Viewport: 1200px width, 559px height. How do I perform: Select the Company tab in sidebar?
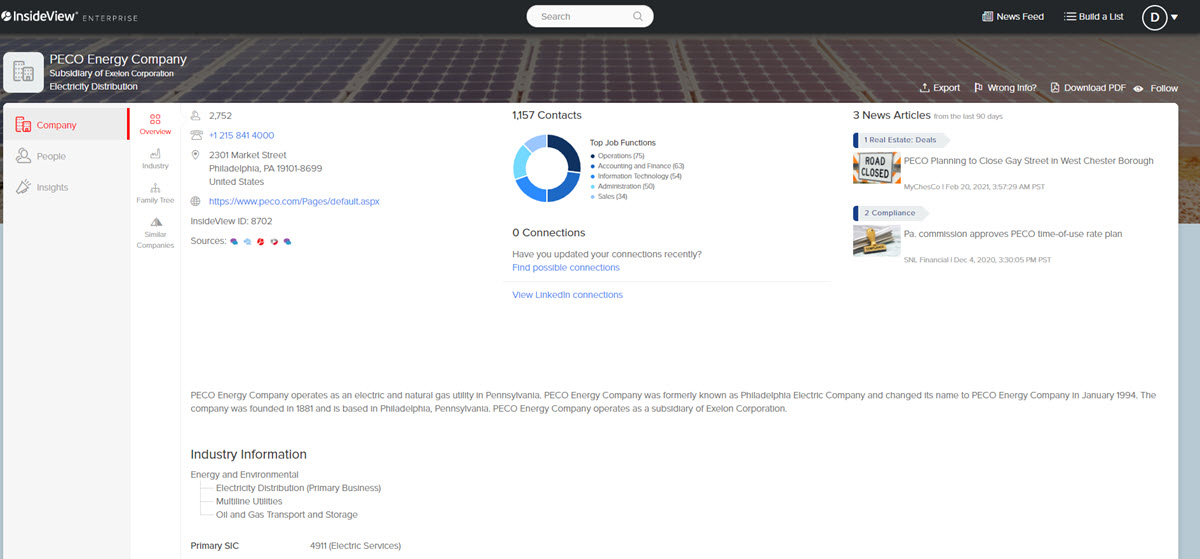click(56, 125)
